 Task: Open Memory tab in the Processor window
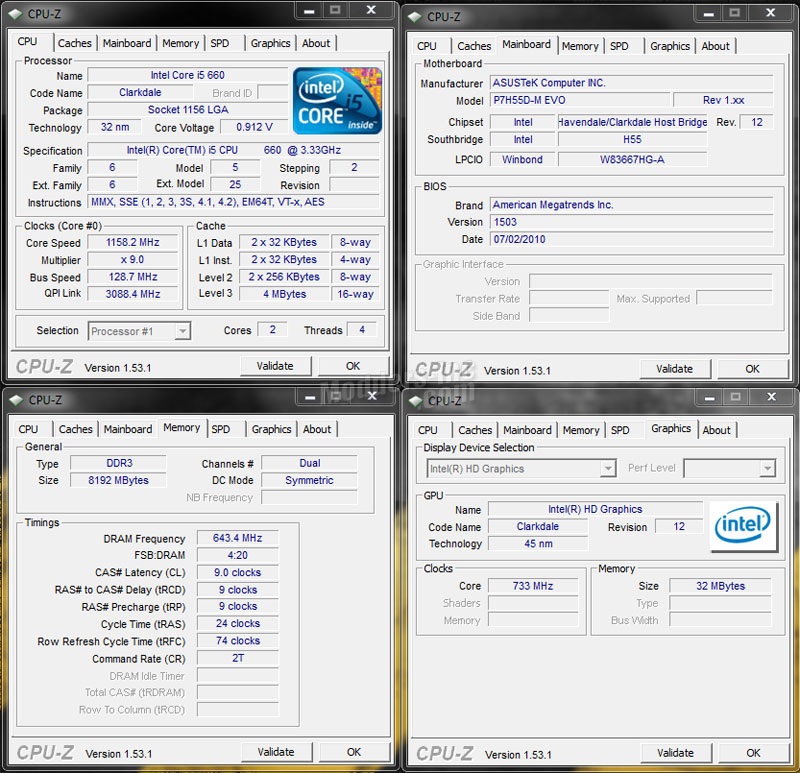click(181, 43)
